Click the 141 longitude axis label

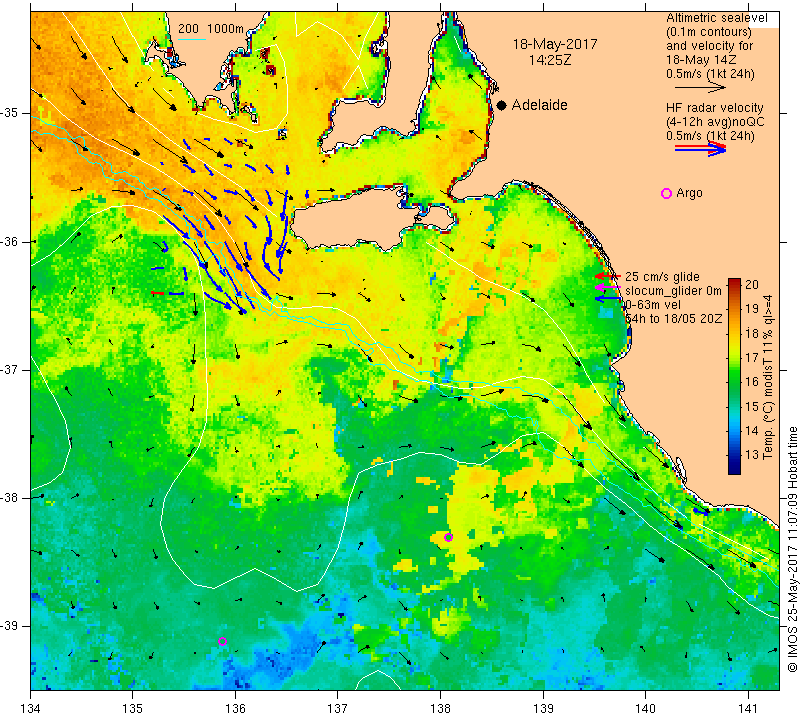point(748,709)
